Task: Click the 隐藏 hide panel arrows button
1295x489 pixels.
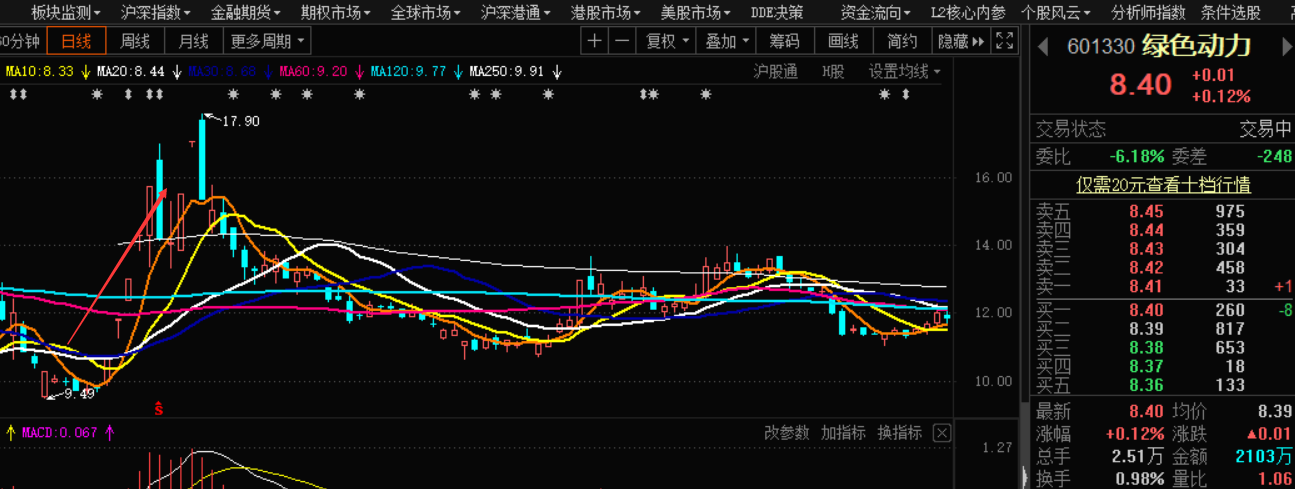Action: pos(961,41)
